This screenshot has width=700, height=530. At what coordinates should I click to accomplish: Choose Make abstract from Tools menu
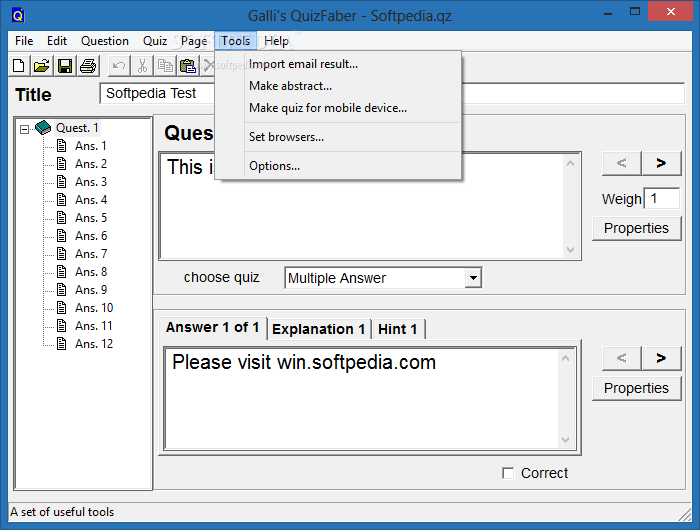(338, 86)
